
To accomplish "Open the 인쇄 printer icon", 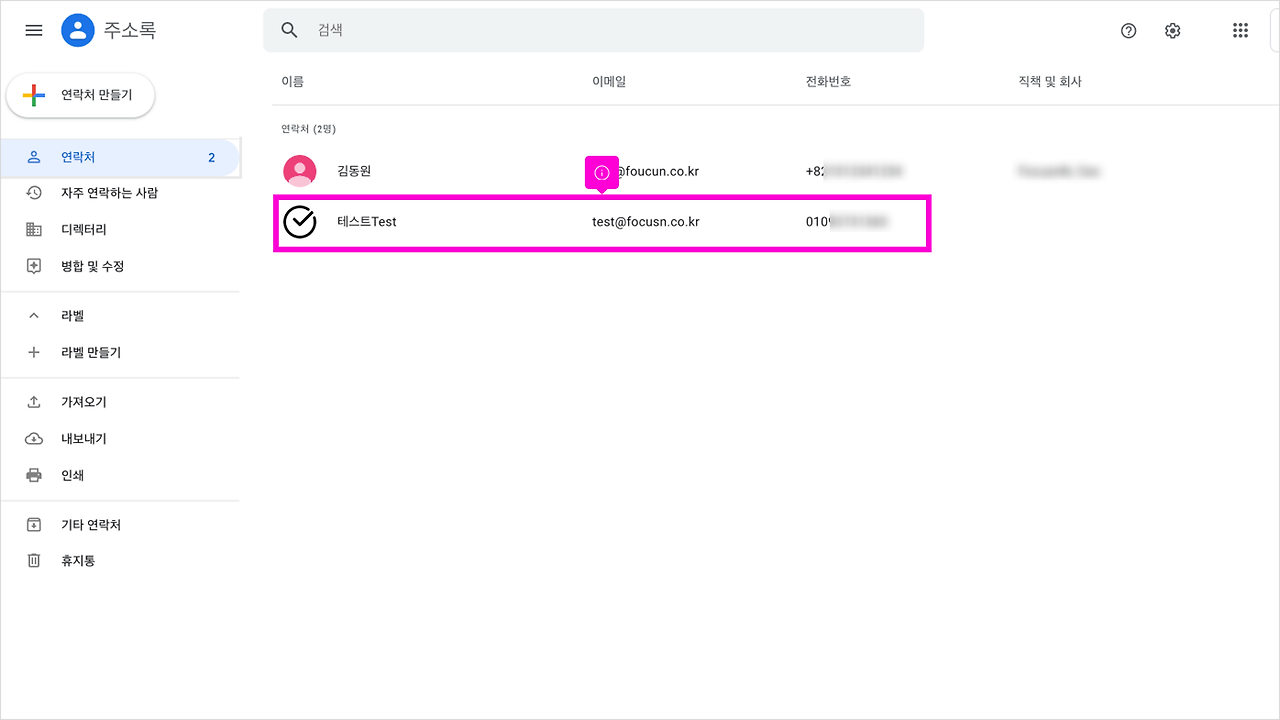I will tap(33, 475).
